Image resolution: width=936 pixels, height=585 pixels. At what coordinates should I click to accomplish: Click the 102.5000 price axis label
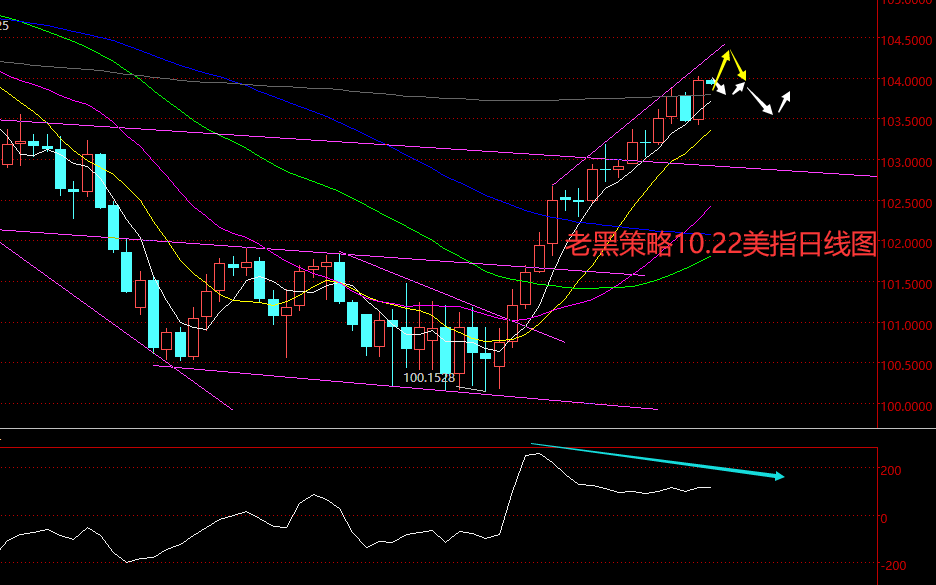tap(907, 204)
